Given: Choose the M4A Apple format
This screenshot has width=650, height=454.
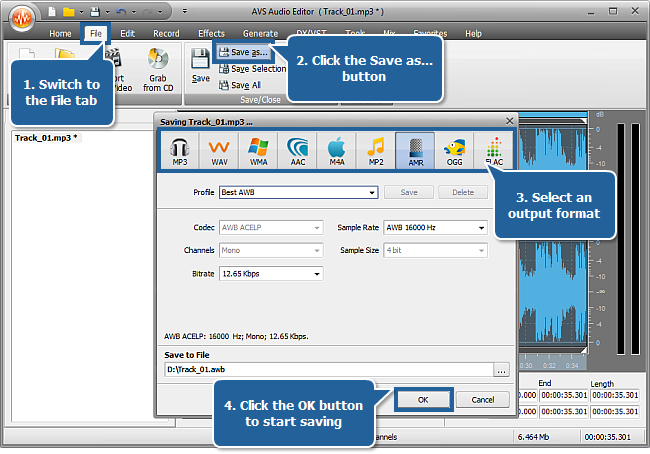Looking at the screenshot, I should coord(336,151).
